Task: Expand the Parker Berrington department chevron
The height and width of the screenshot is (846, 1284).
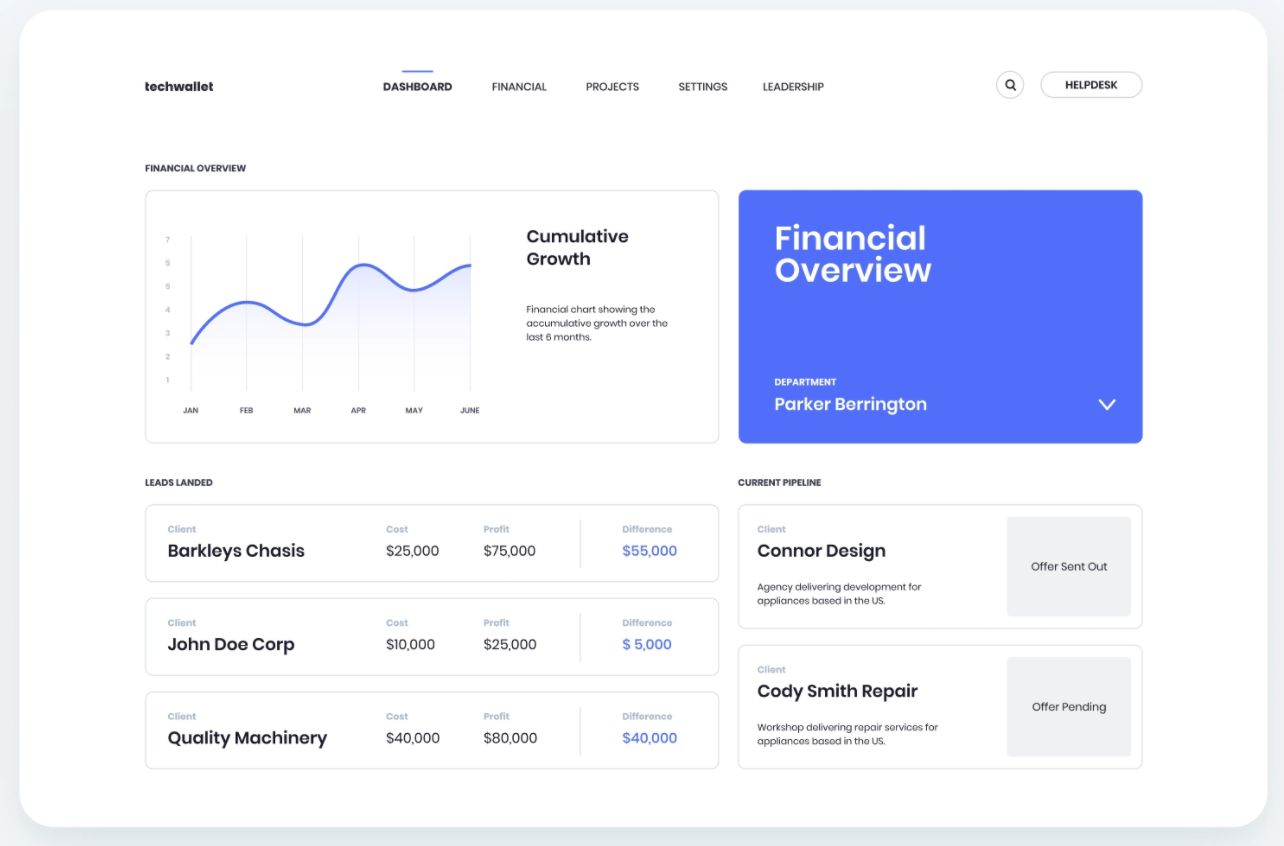Action: [x=1106, y=404]
